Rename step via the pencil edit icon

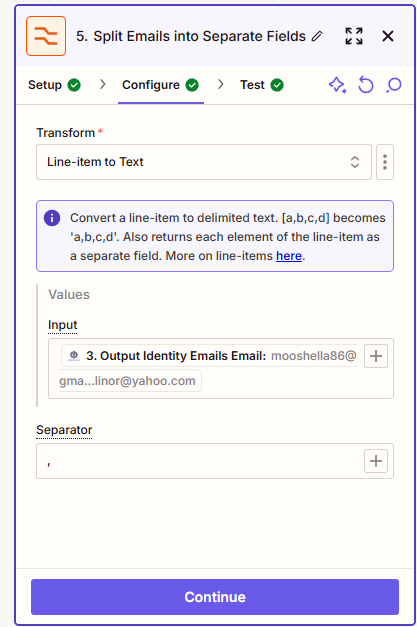(317, 36)
